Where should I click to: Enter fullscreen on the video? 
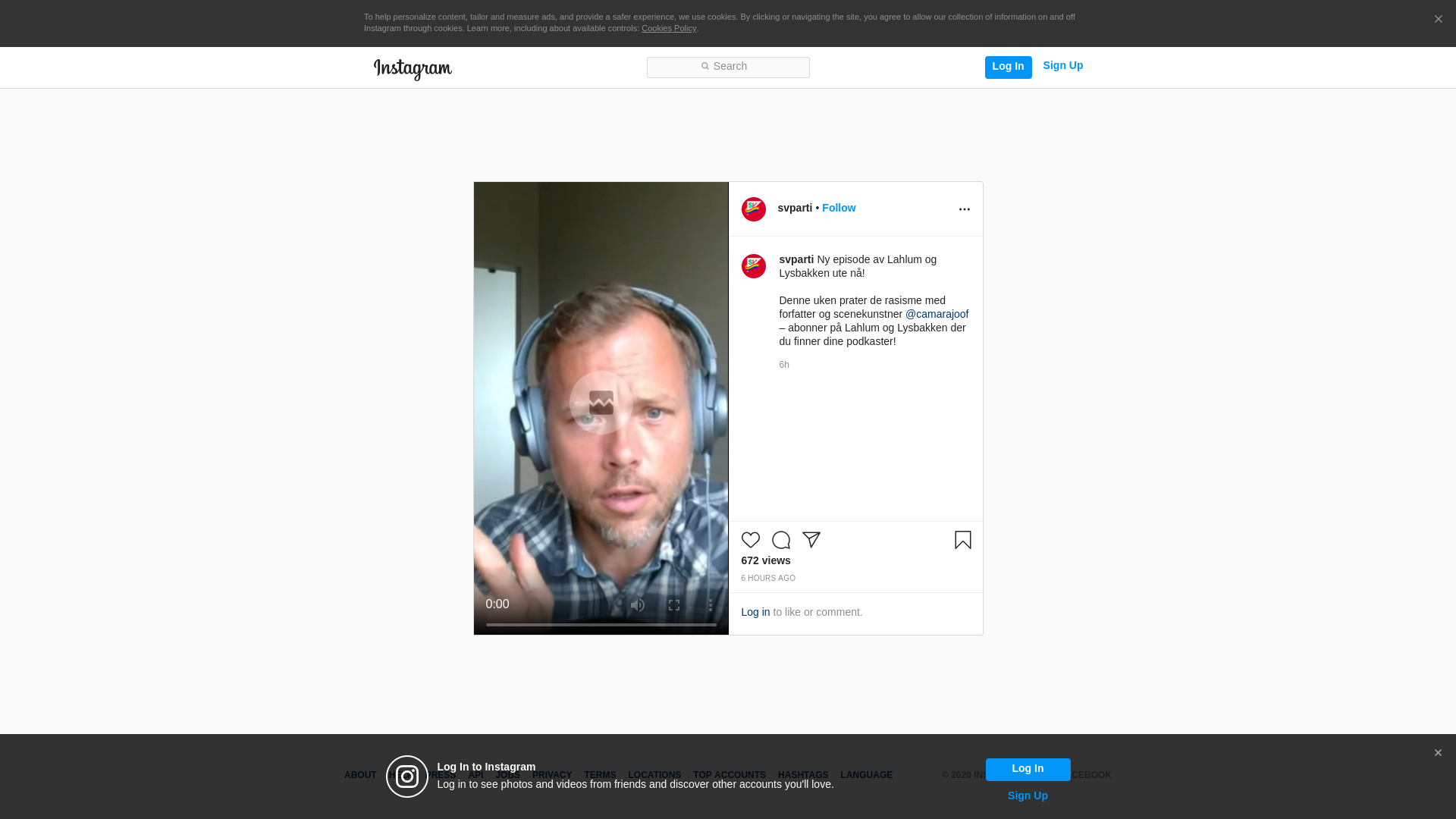point(674,605)
